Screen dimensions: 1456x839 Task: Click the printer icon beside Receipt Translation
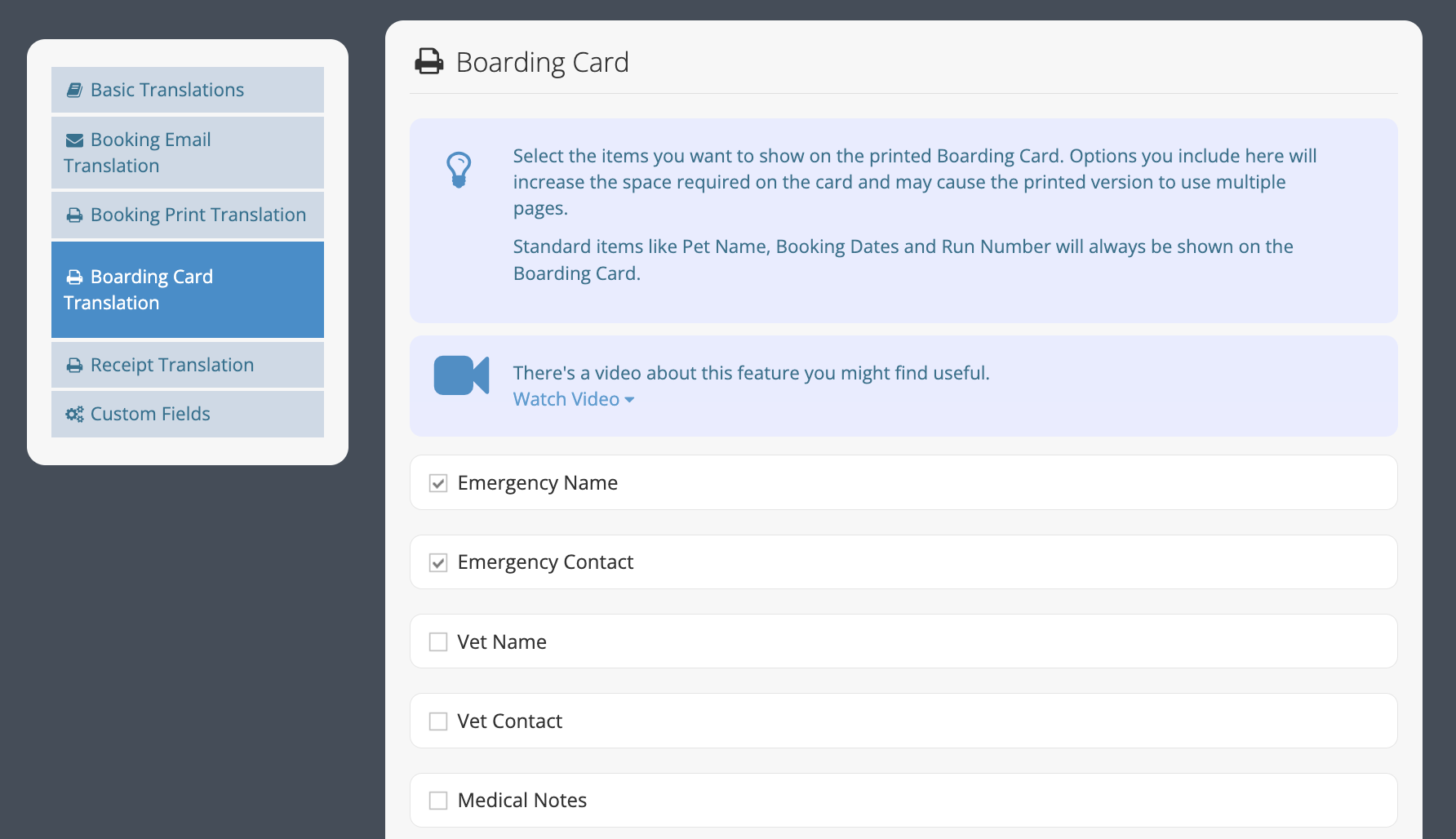click(x=74, y=366)
